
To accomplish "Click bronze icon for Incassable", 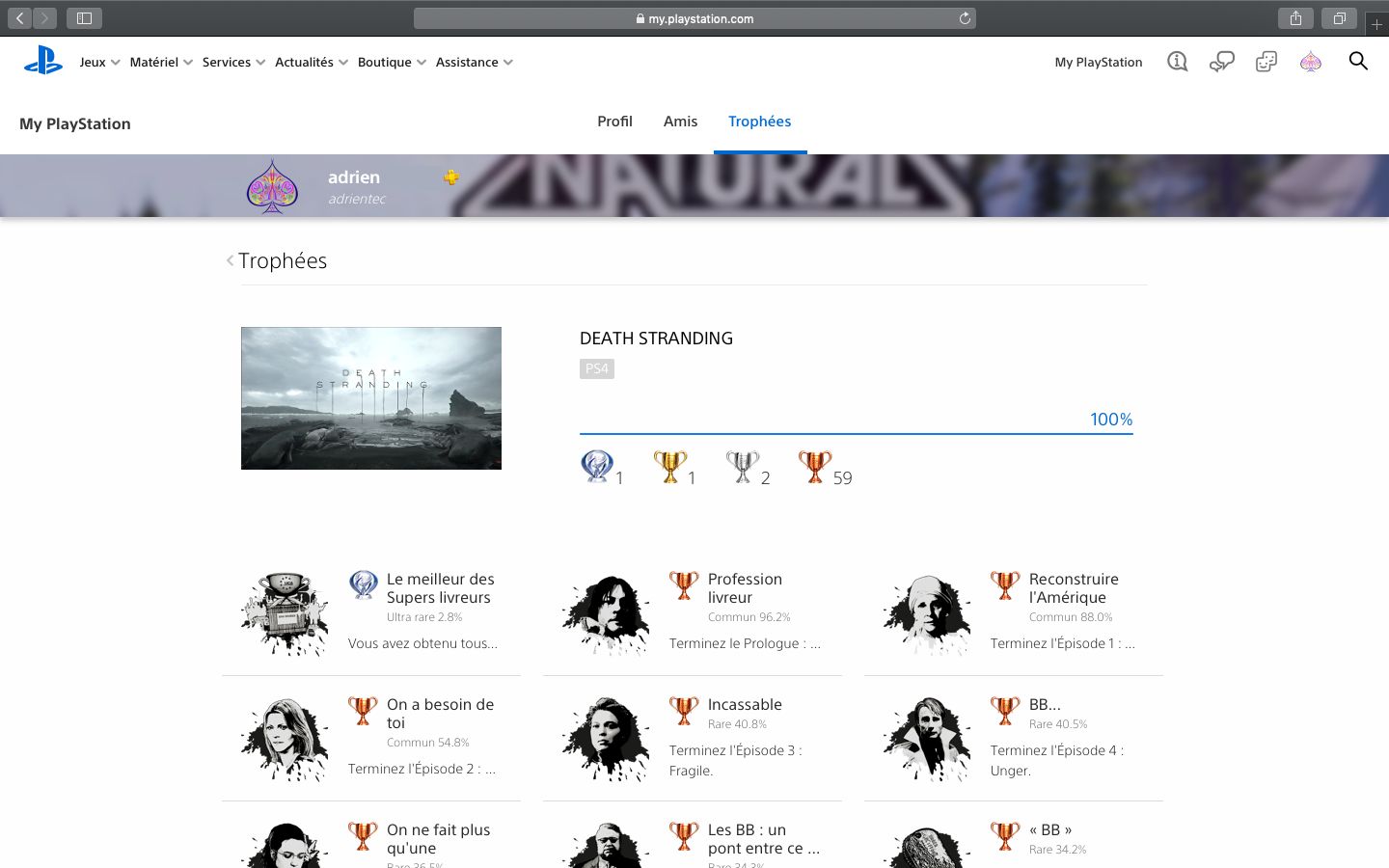I will [x=684, y=710].
